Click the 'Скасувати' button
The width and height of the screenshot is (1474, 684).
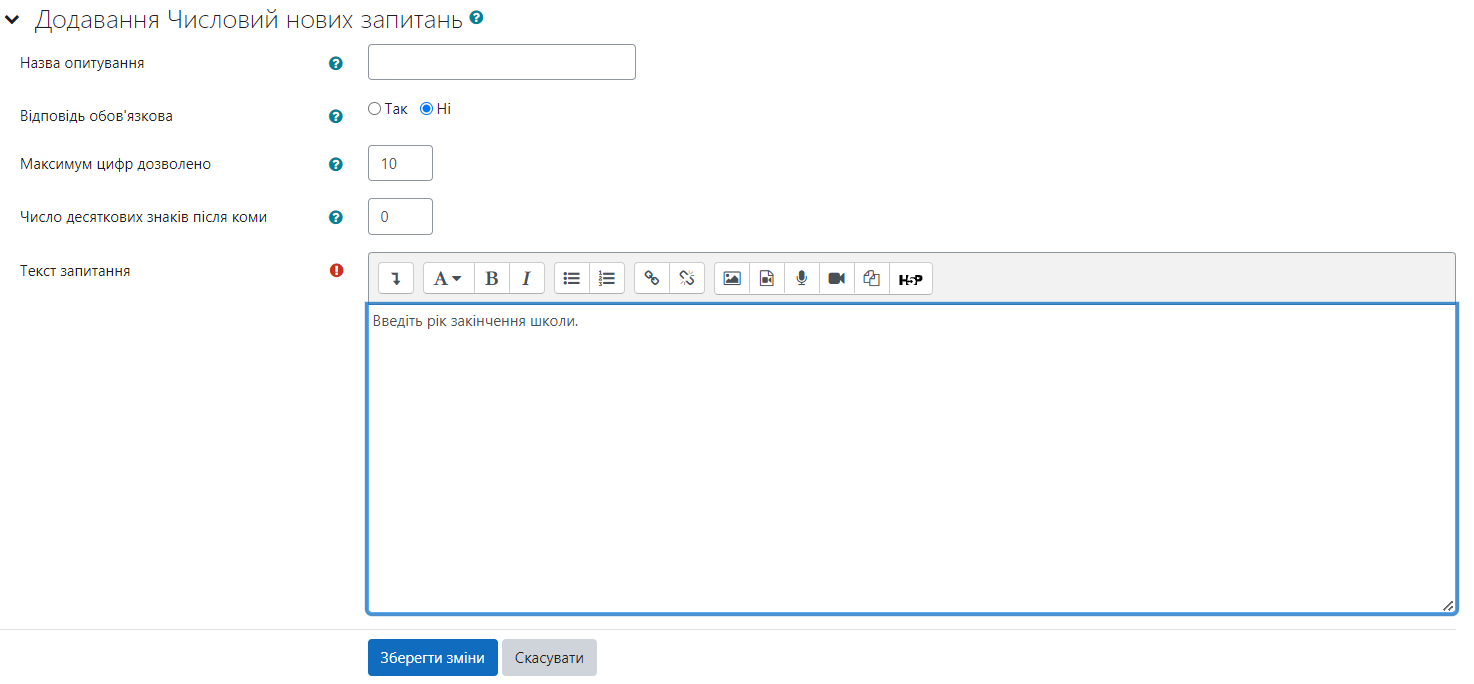(x=549, y=658)
